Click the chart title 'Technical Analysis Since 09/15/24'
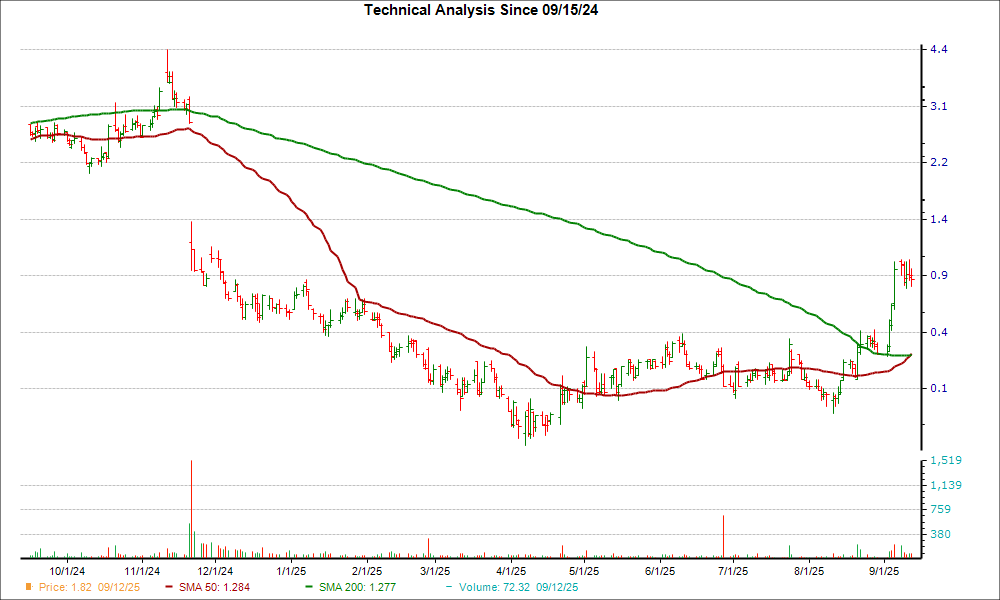This screenshot has height=600, width=1000. coord(481,10)
